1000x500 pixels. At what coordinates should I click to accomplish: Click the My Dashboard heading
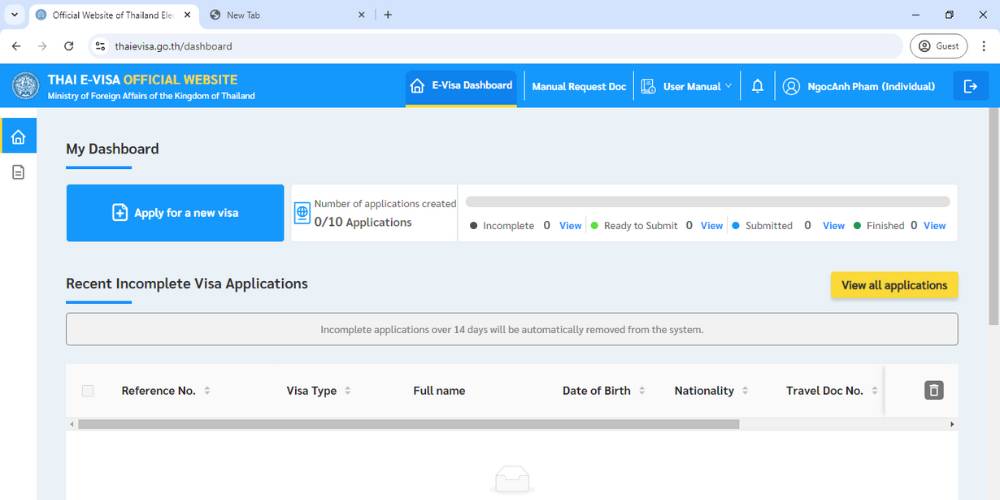[112, 149]
